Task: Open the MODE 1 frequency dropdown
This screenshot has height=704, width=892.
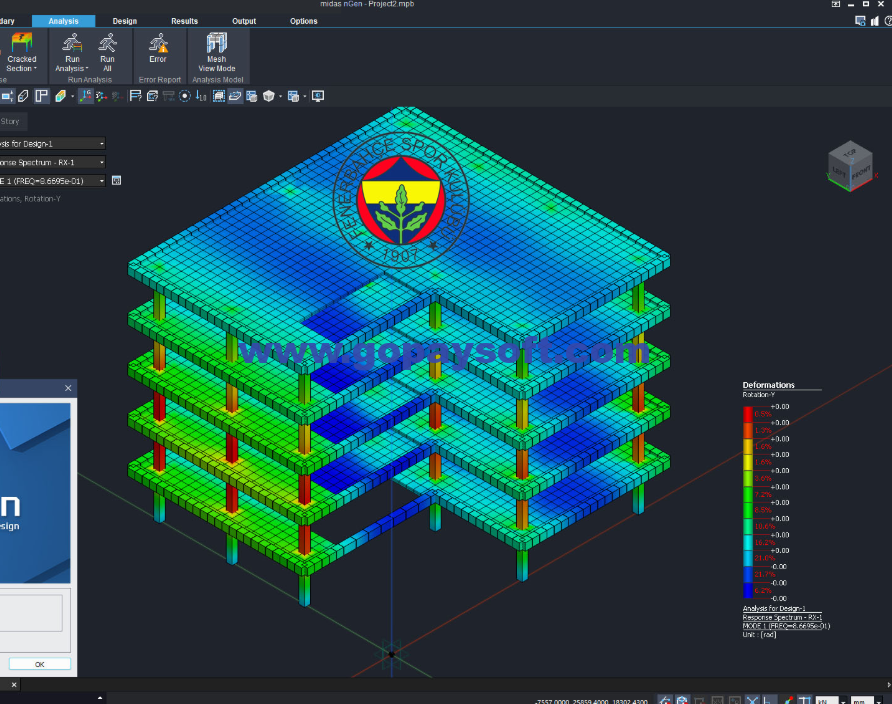Action: coord(52,181)
